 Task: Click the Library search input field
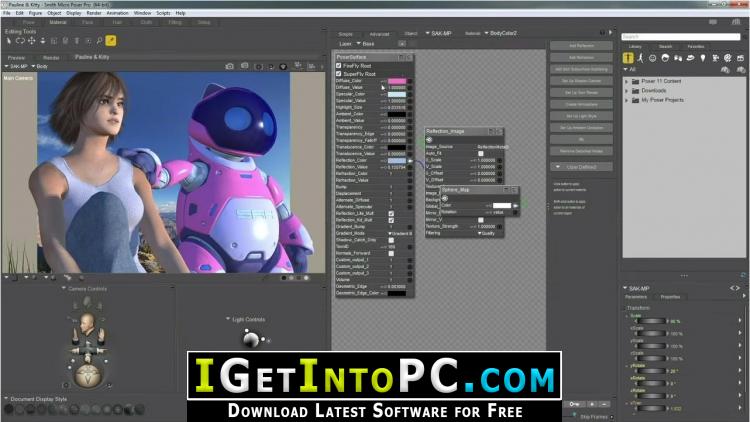coord(678,35)
